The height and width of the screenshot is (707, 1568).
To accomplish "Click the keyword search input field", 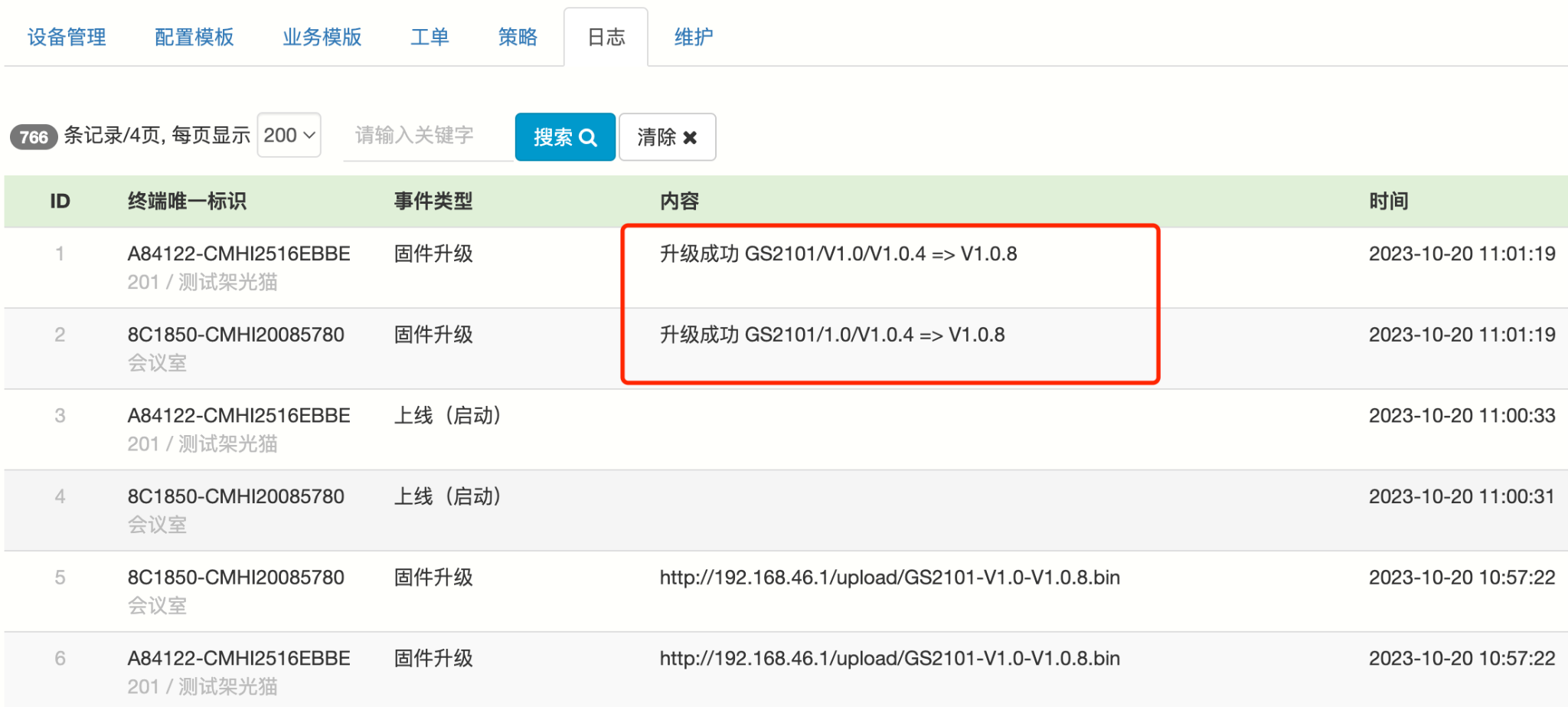I will 427,136.
